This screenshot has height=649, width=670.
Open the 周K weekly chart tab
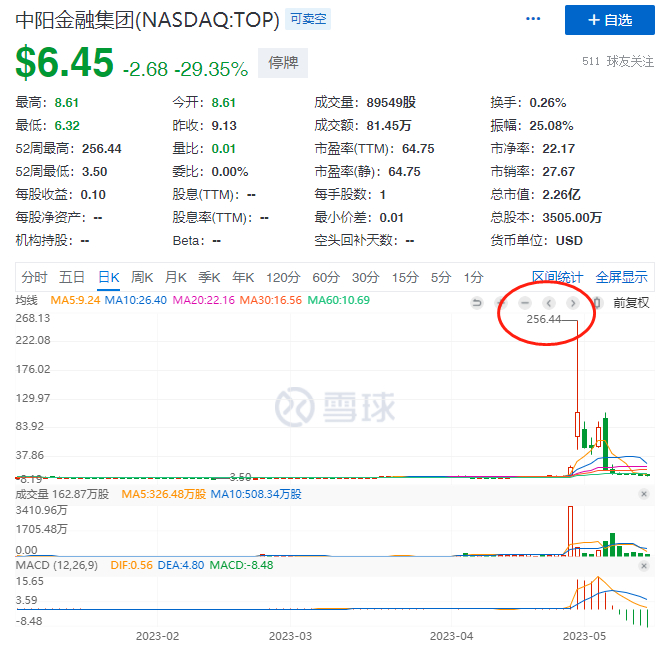[142, 277]
